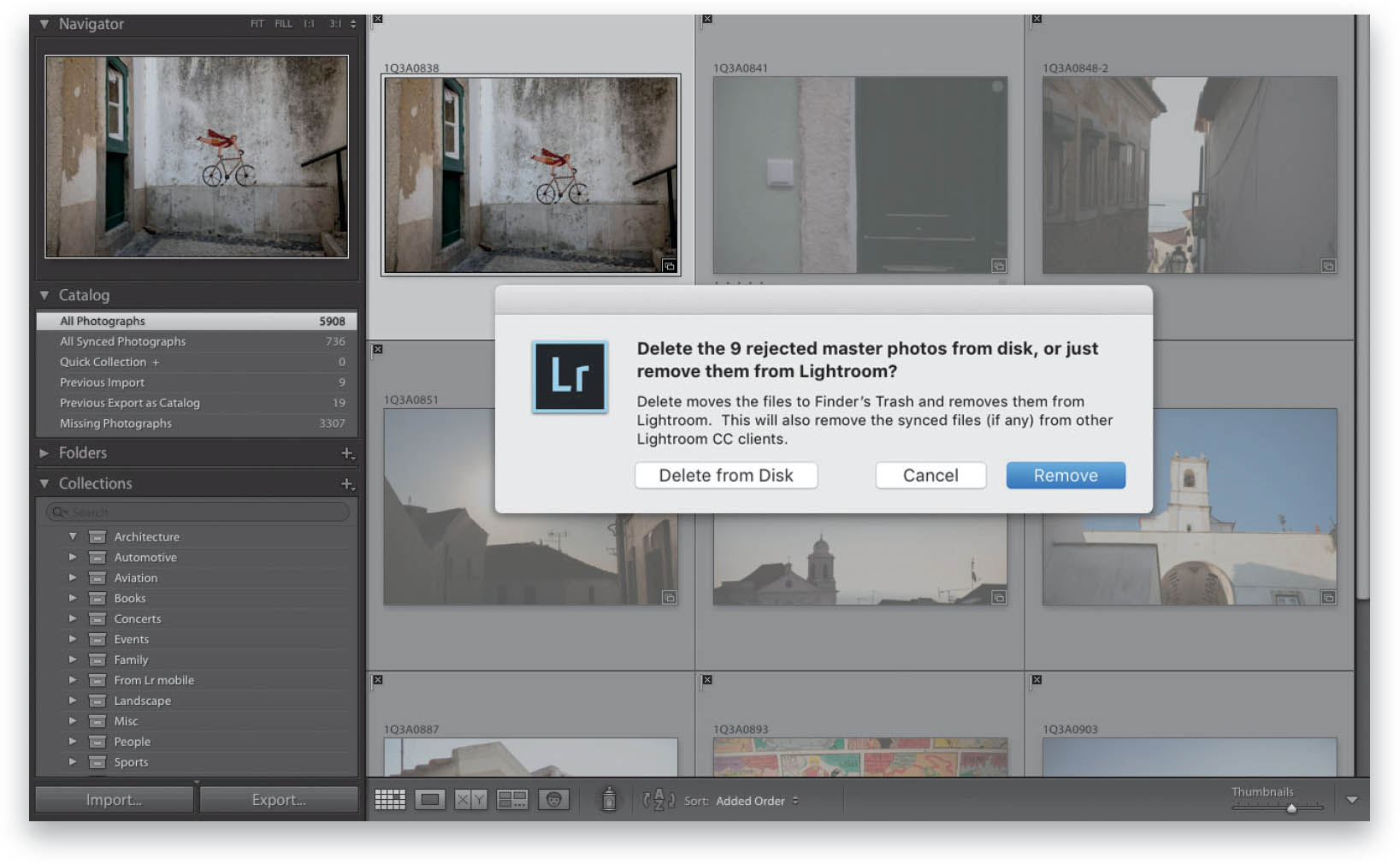Activate Survey view

(513, 799)
